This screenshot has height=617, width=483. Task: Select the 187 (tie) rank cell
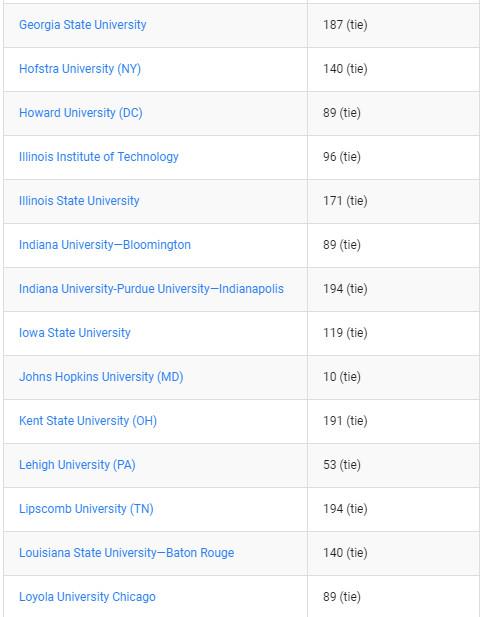[394, 26]
